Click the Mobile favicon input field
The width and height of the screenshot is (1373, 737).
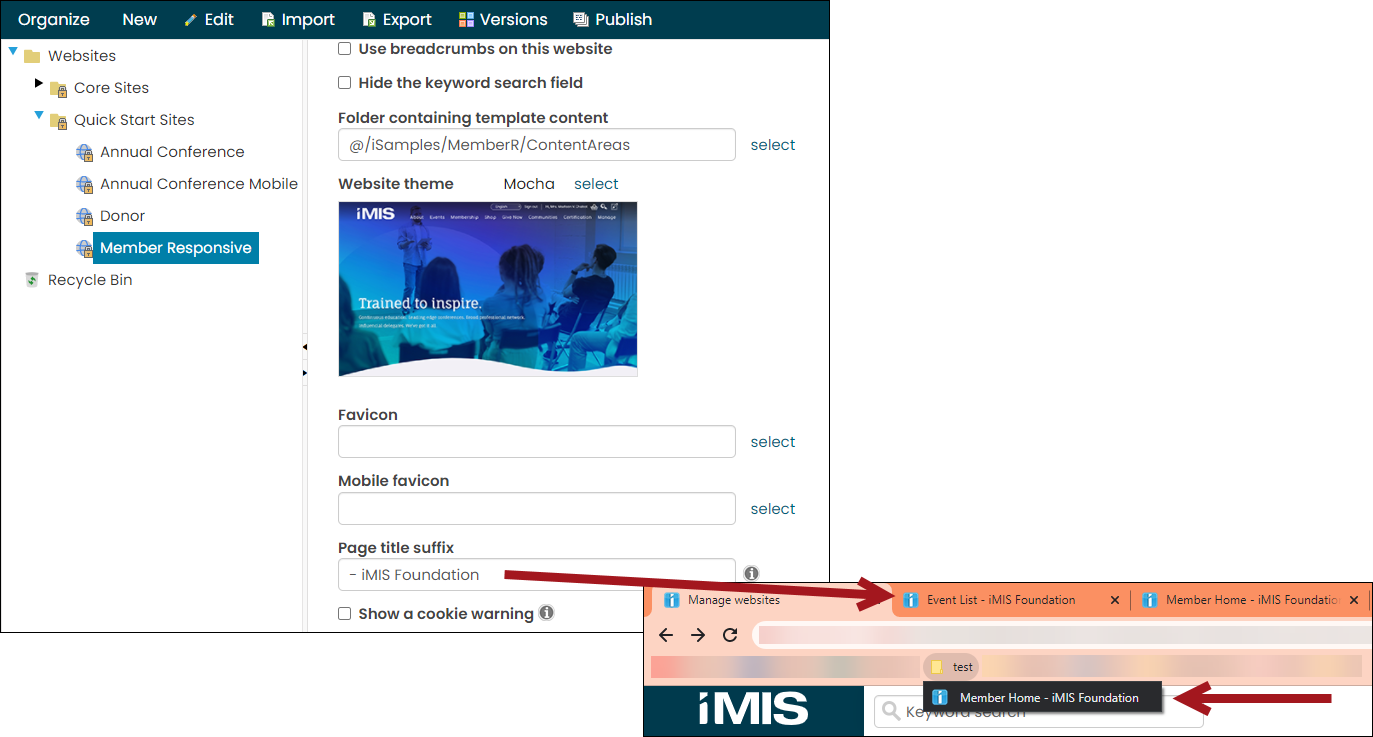pyautogui.click(x=537, y=509)
